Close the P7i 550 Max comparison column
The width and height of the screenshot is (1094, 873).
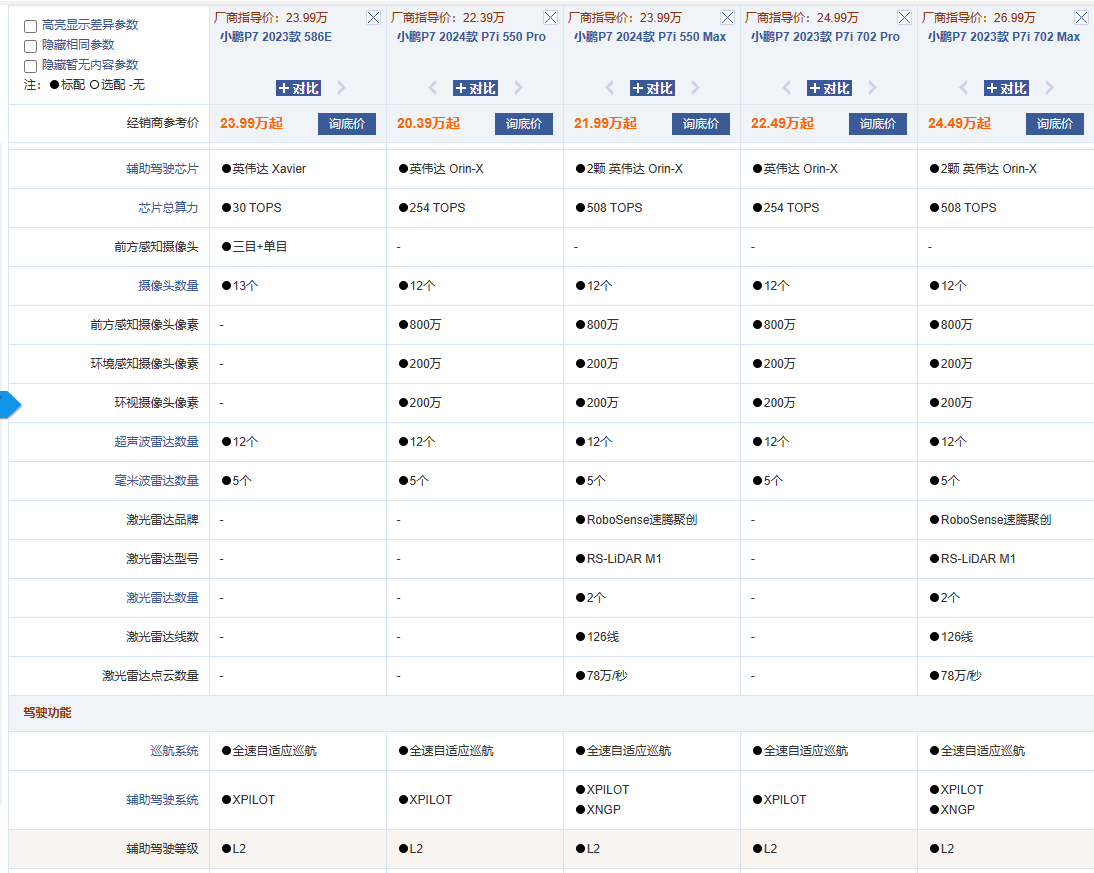(728, 17)
